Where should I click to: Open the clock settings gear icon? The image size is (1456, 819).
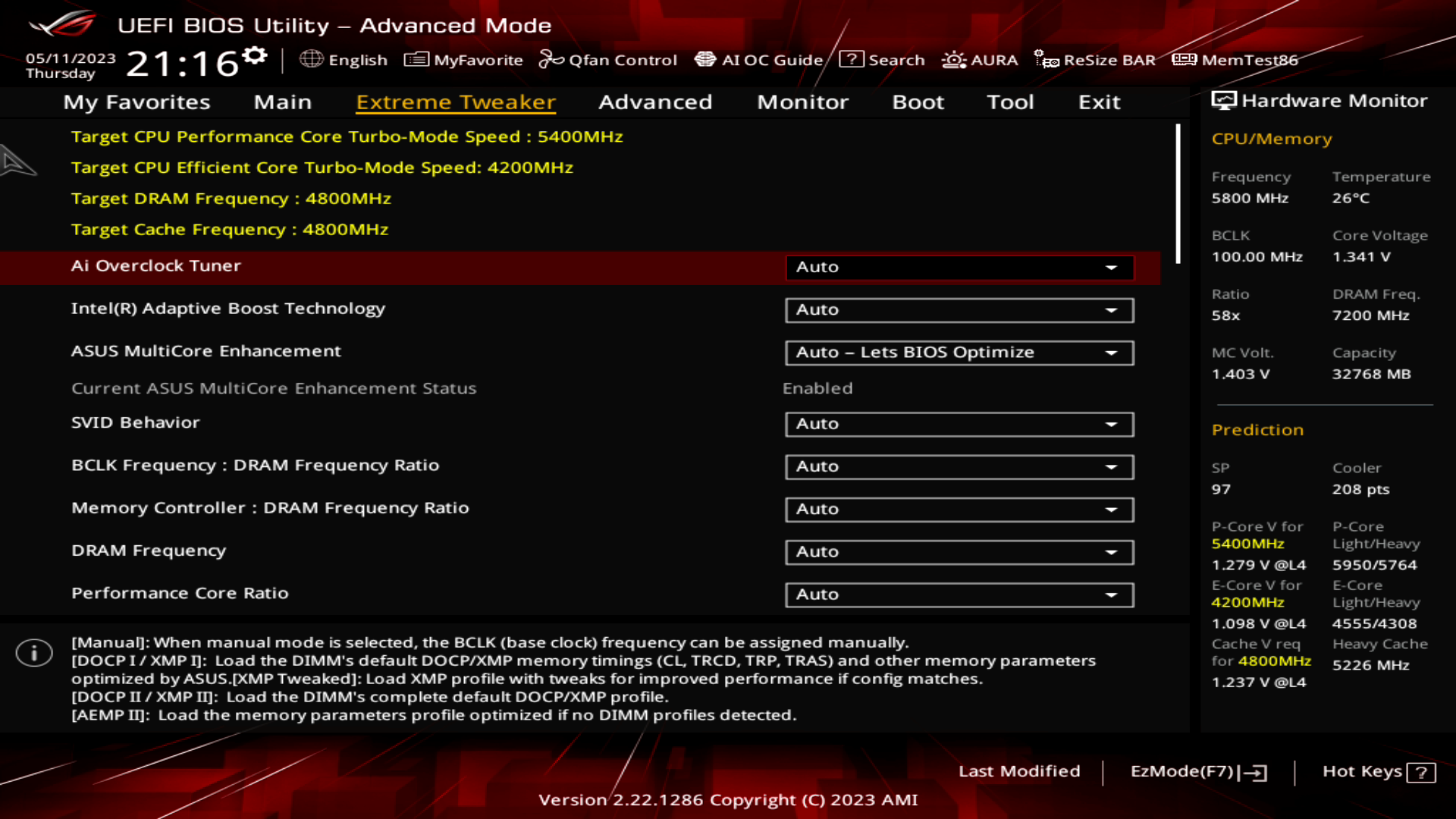point(256,55)
